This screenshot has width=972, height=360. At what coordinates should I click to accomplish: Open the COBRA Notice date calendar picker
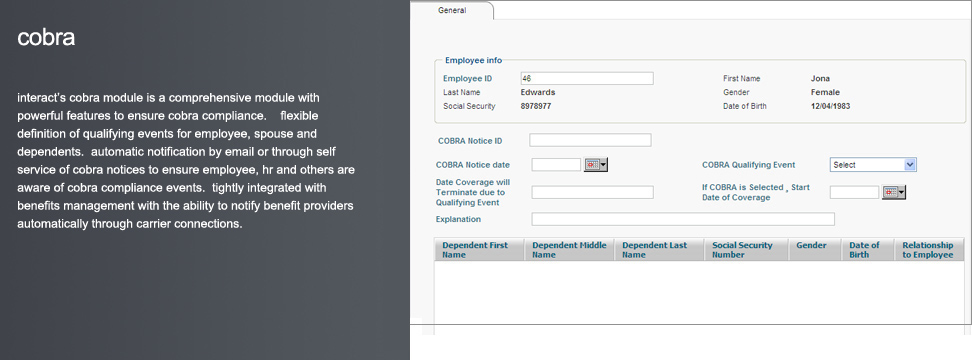596,165
